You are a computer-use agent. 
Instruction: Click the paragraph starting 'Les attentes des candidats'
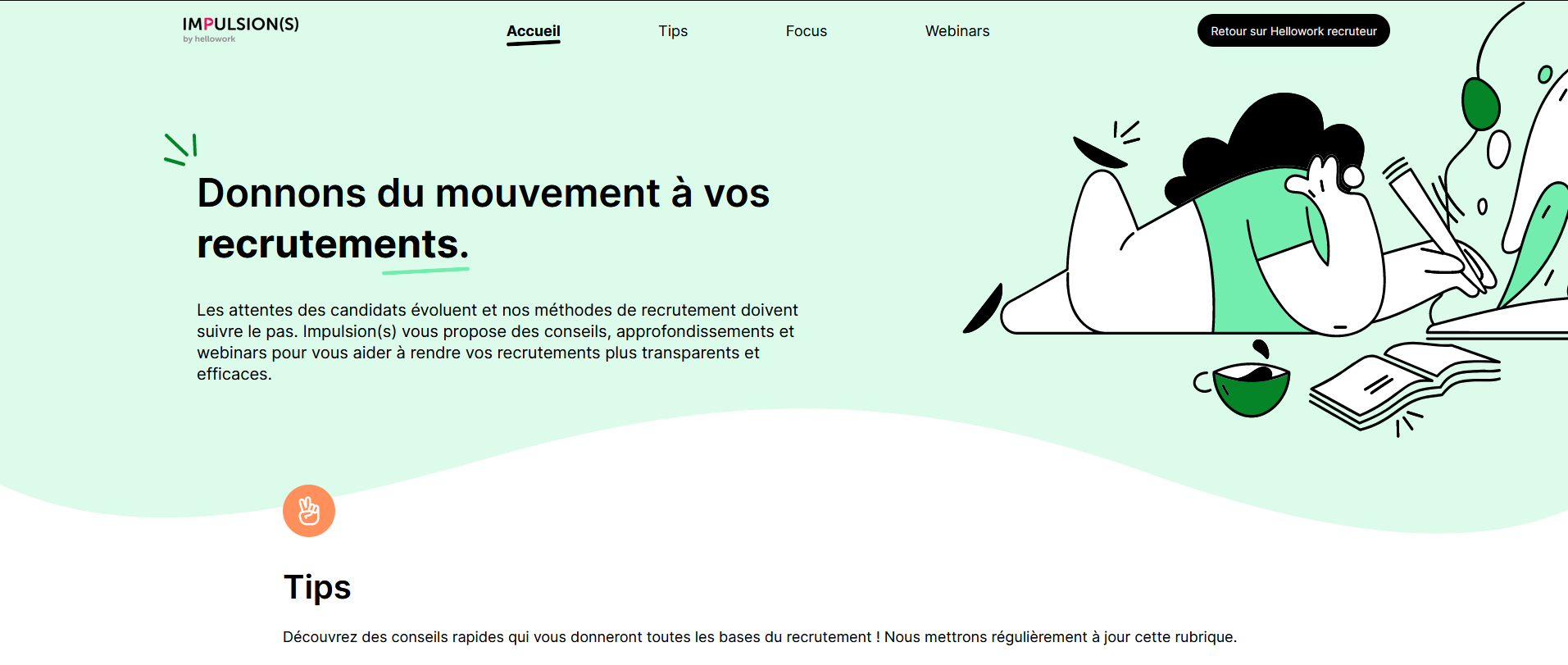point(498,342)
